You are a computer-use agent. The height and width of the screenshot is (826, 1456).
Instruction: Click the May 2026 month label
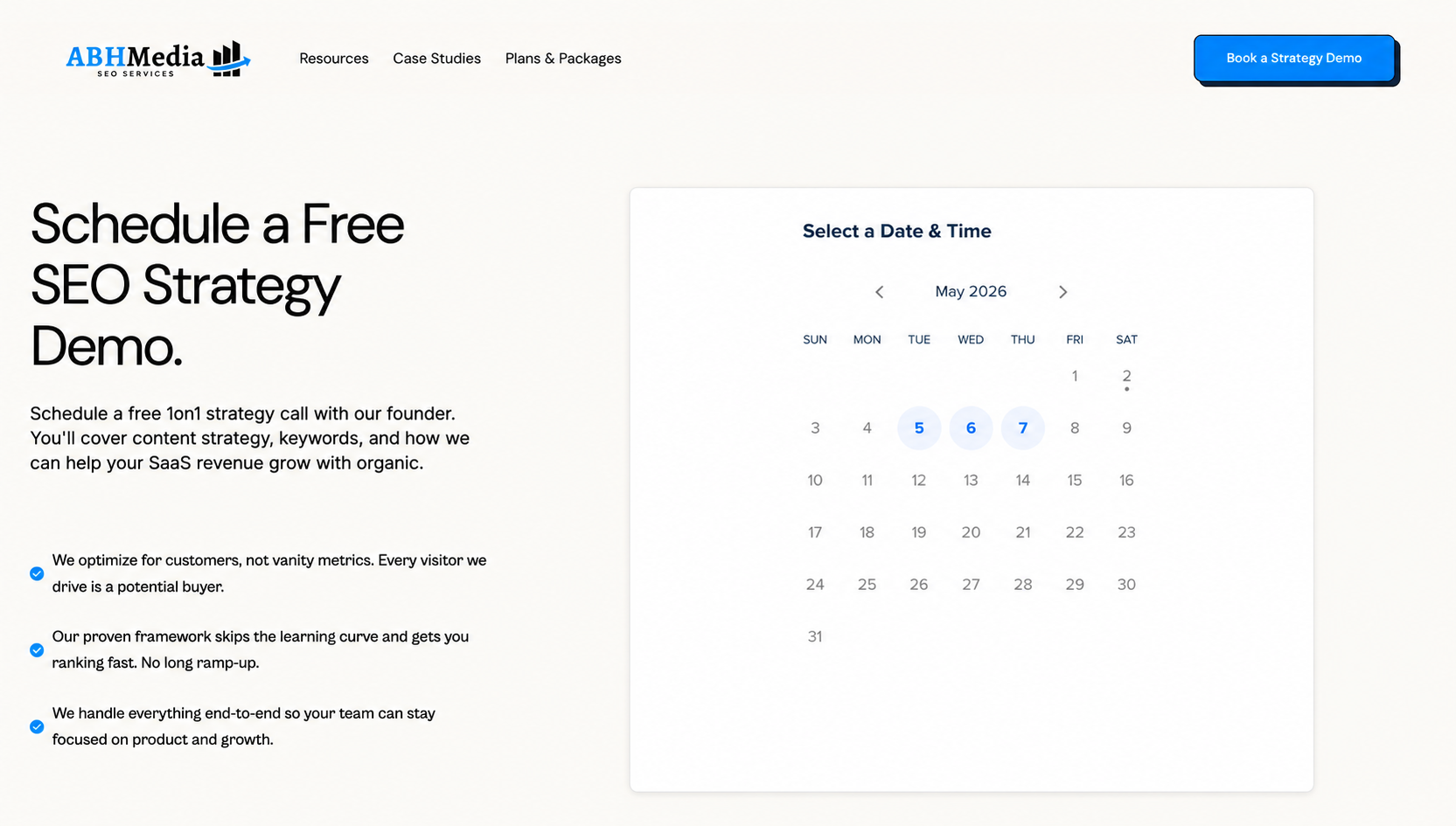pos(971,292)
